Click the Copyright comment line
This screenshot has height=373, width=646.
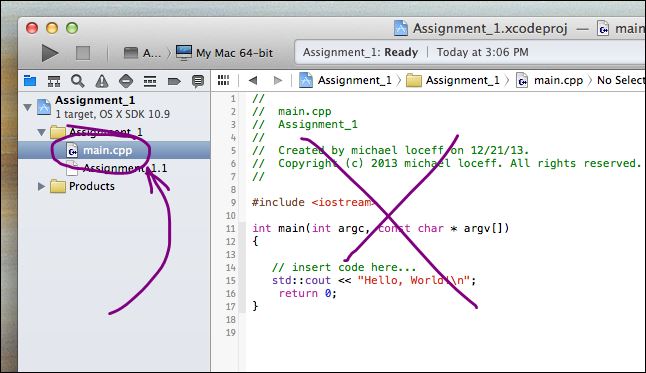pyautogui.click(x=446, y=164)
